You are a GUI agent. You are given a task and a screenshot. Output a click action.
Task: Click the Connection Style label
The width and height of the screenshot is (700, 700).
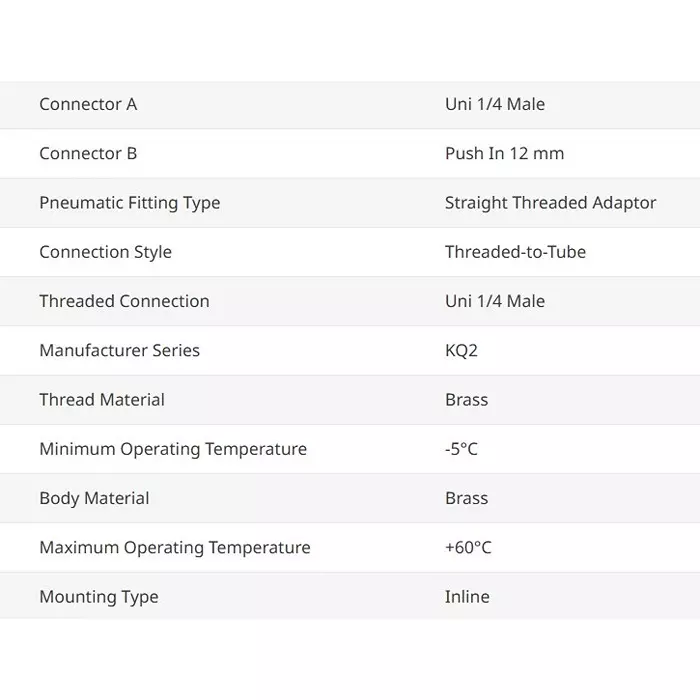[105, 252]
